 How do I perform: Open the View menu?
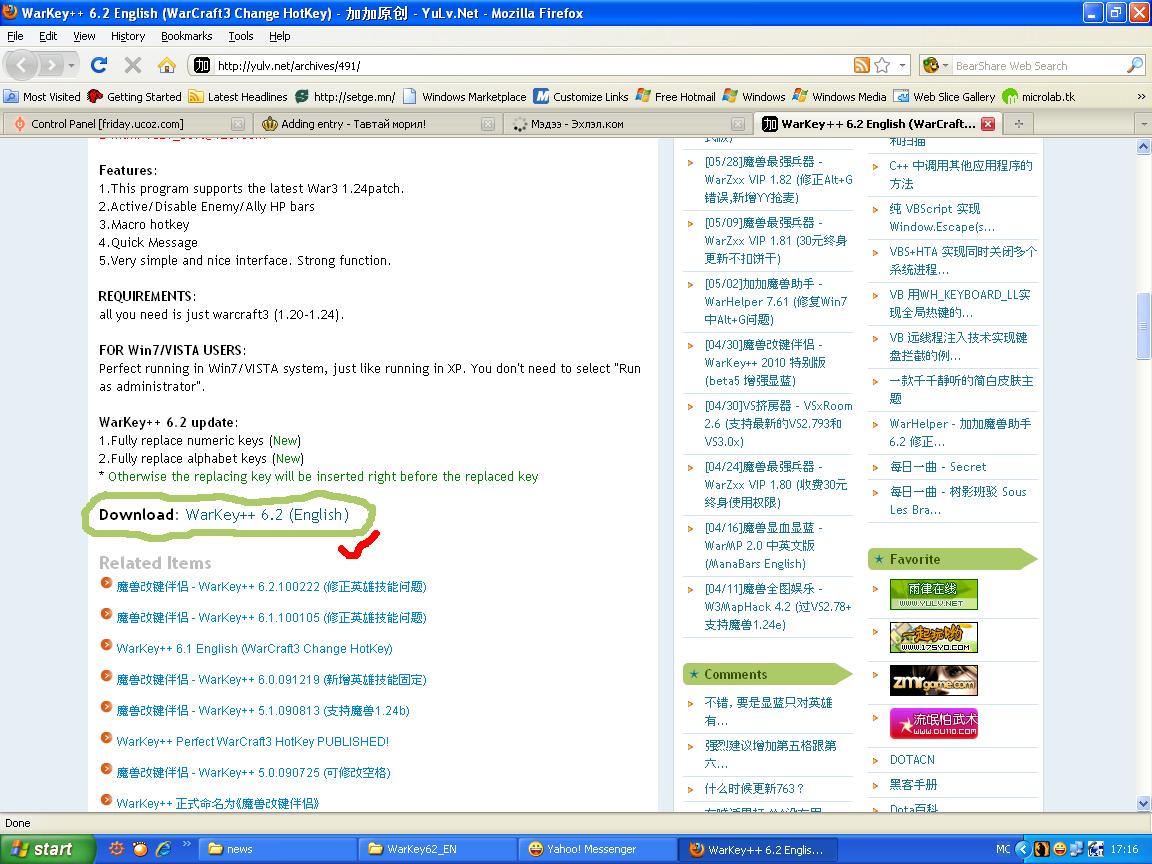point(84,36)
